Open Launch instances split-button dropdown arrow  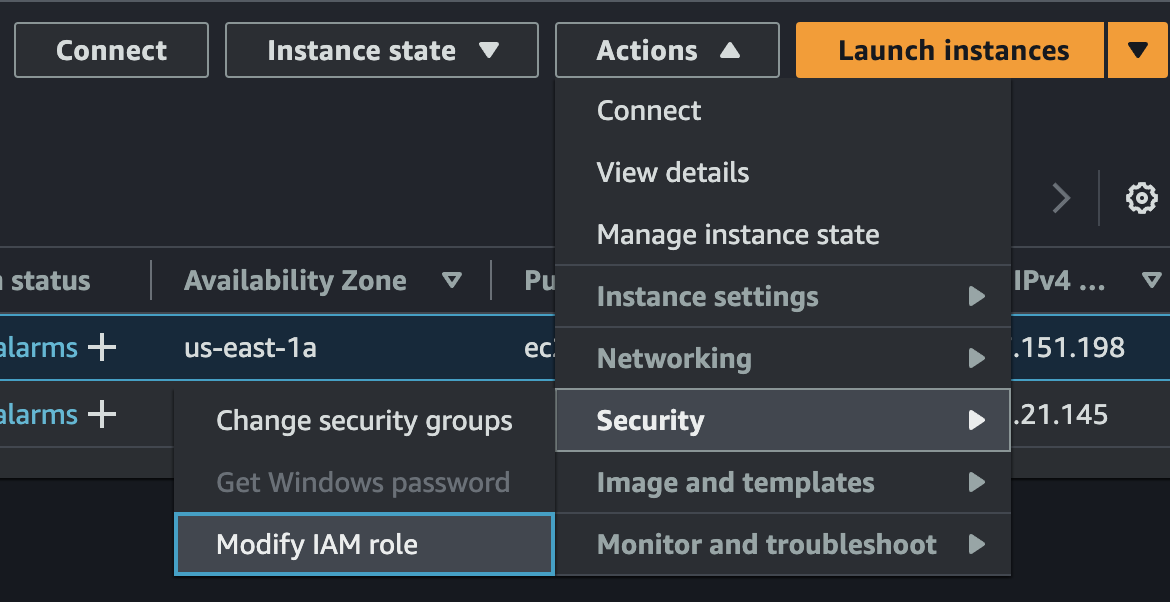(x=1138, y=50)
